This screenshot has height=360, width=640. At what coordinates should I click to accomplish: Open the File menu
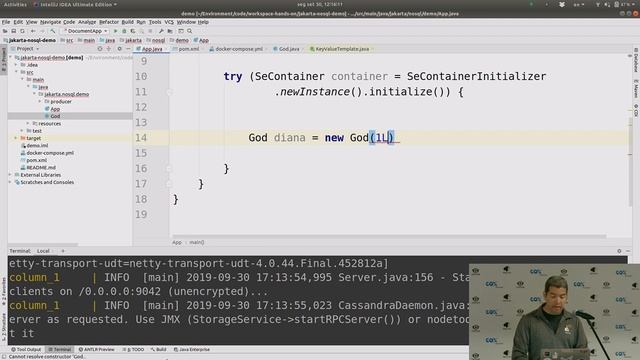click(6, 22)
